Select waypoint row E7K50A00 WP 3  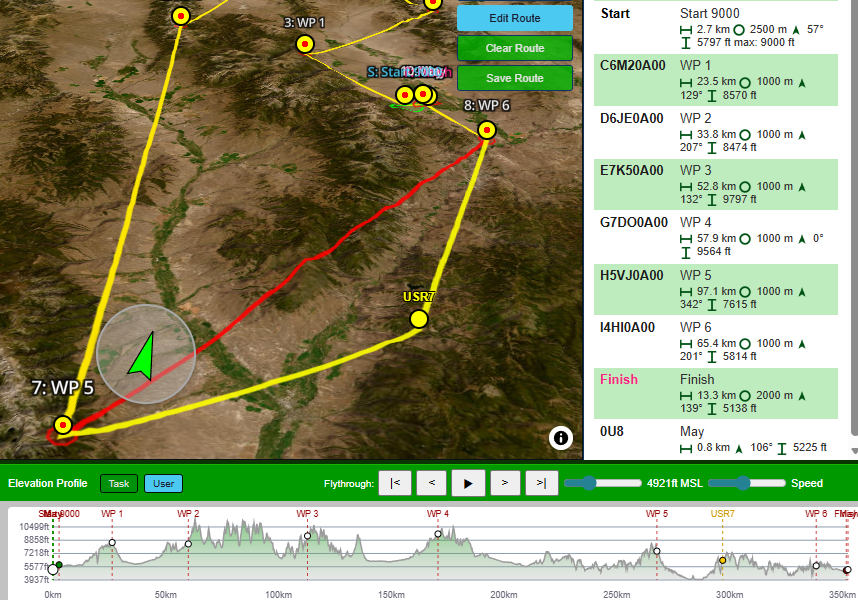[x=716, y=184]
